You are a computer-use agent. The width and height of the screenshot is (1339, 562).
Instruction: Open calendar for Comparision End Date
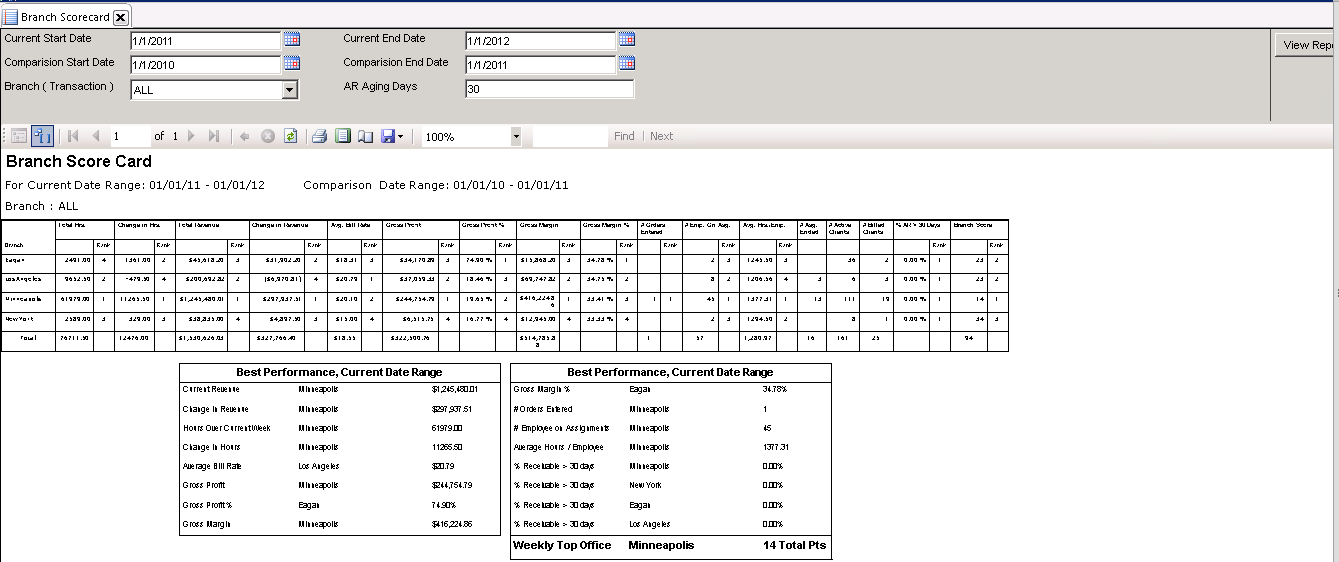pos(626,63)
